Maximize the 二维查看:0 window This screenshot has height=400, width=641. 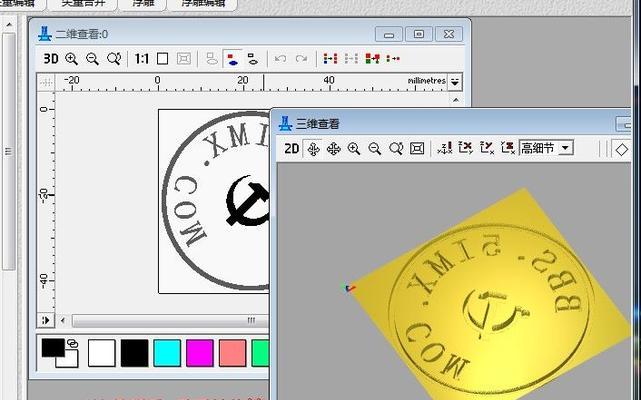pyautogui.click(x=419, y=34)
